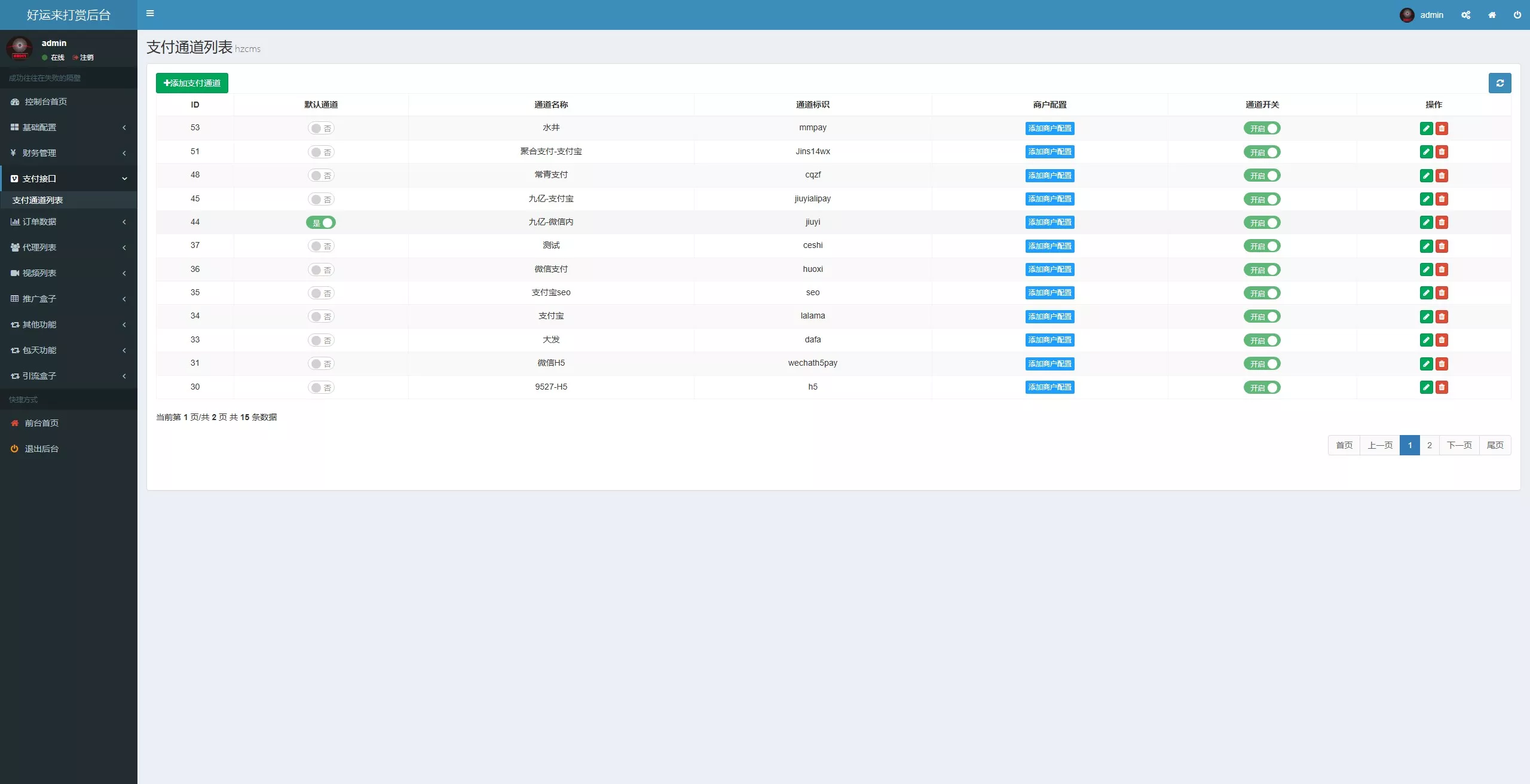
Task: Toggle default channel switch for 常青支付
Action: pyautogui.click(x=321, y=176)
